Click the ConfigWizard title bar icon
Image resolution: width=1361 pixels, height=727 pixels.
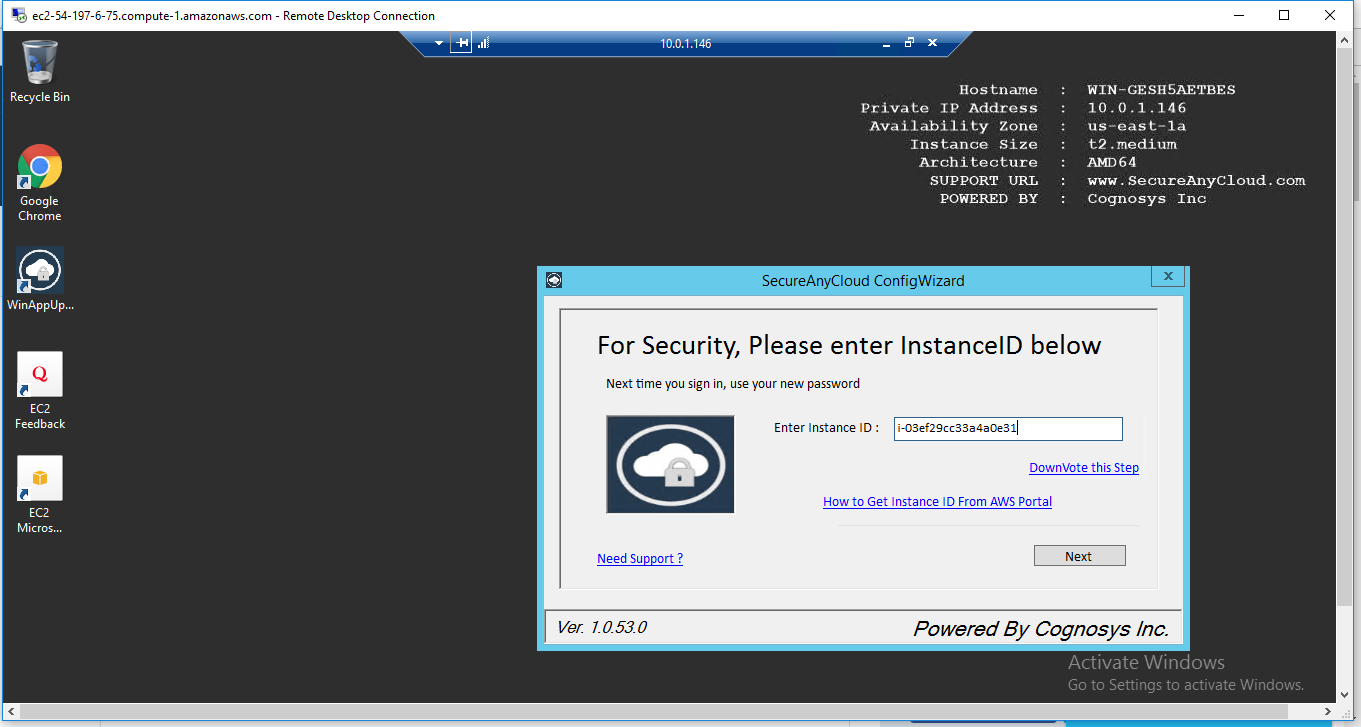tap(553, 281)
